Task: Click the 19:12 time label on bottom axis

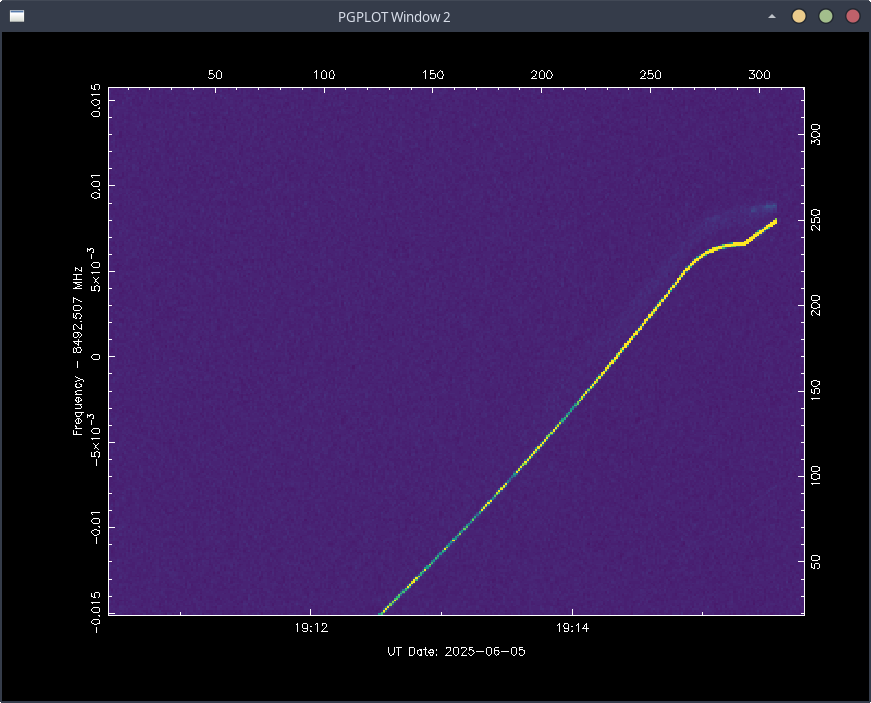Action: pos(311,629)
